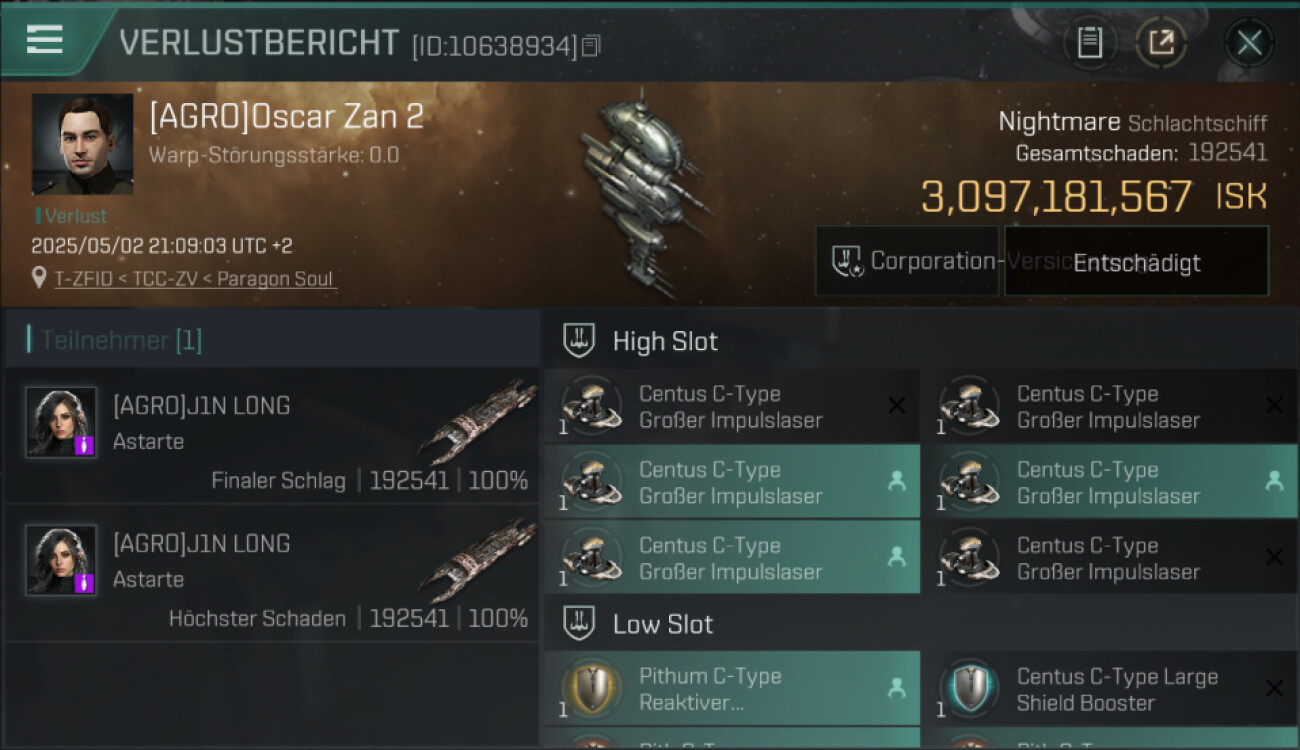Click the person icon on the second left-column Impulslaser
The image size is (1300, 750).
[897, 481]
